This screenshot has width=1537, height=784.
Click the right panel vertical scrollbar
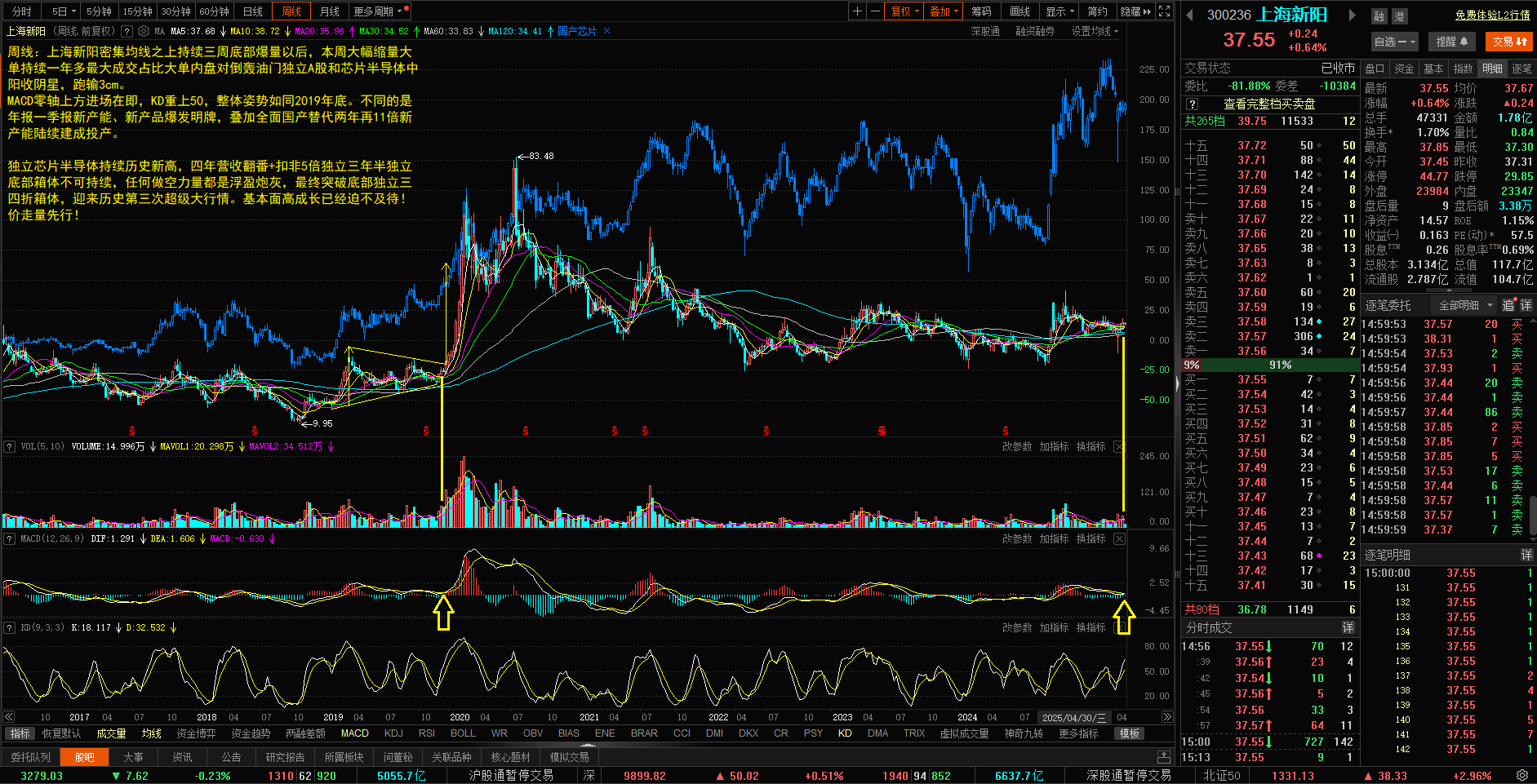click(x=1533, y=514)
